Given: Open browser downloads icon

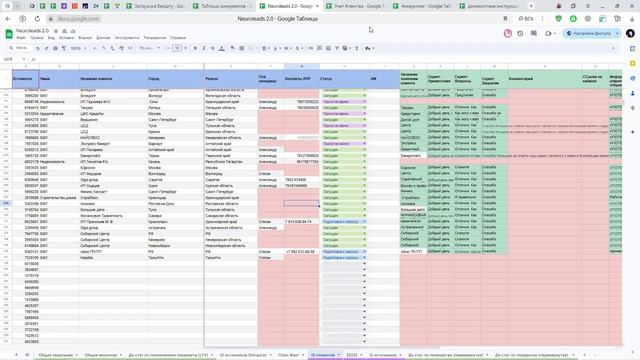Looking at the screenshot, I should 632,19.
